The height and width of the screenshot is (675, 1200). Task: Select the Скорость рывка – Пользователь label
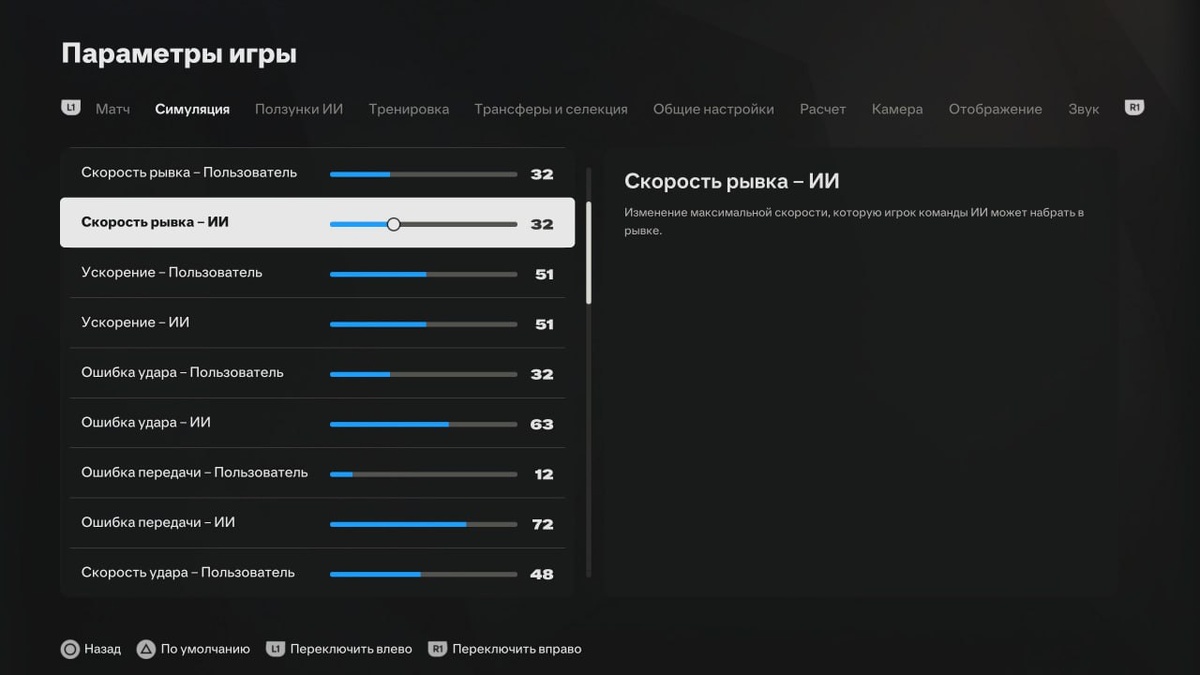189,172
